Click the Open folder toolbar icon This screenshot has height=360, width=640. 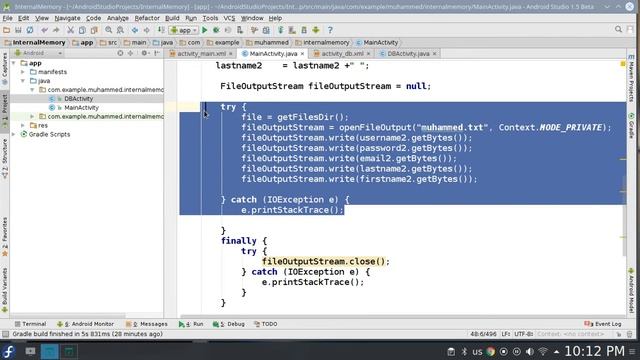[6, 30]
